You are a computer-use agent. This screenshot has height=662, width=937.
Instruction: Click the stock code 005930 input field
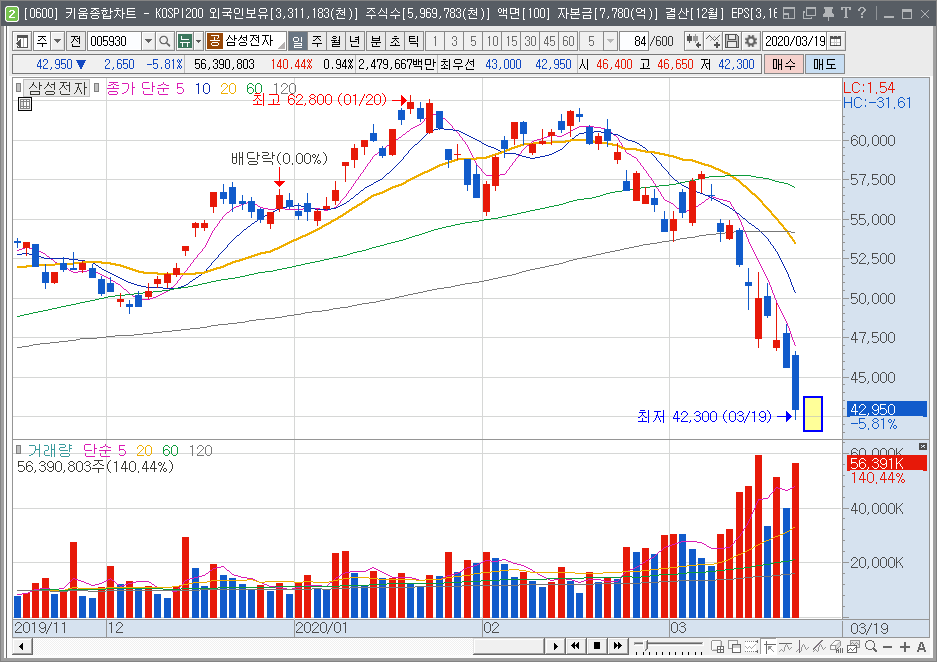pyautogui.click(x=115, y=41)
